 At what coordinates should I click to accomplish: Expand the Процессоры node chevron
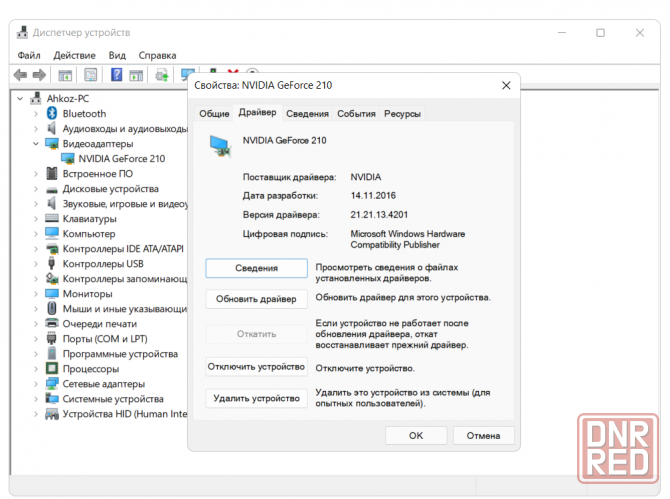pyautogui.click(x=36, y=369)
